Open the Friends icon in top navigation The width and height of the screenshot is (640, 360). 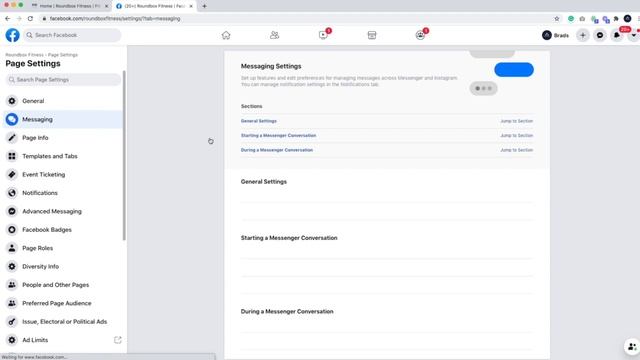(274, 35)
